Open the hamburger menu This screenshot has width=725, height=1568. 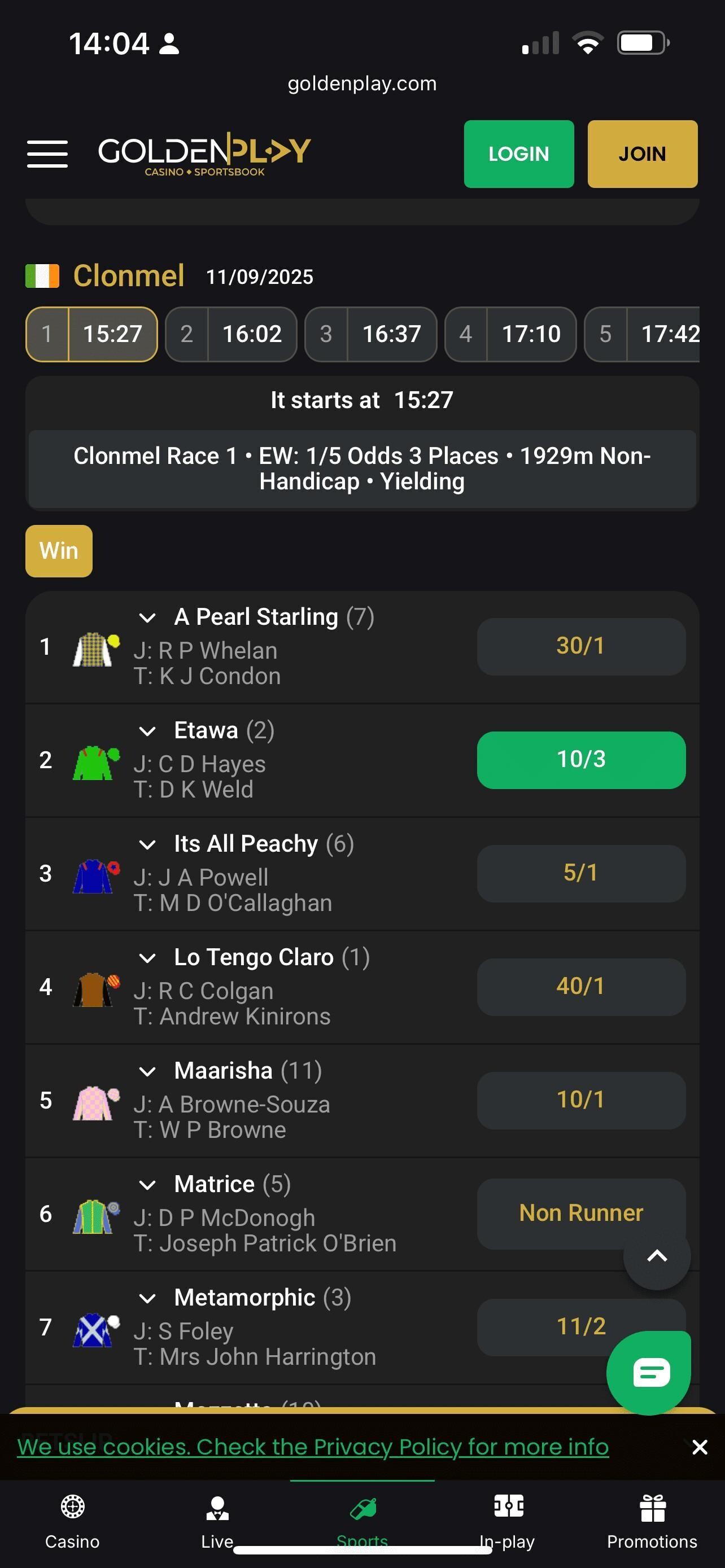coord(47,154)
